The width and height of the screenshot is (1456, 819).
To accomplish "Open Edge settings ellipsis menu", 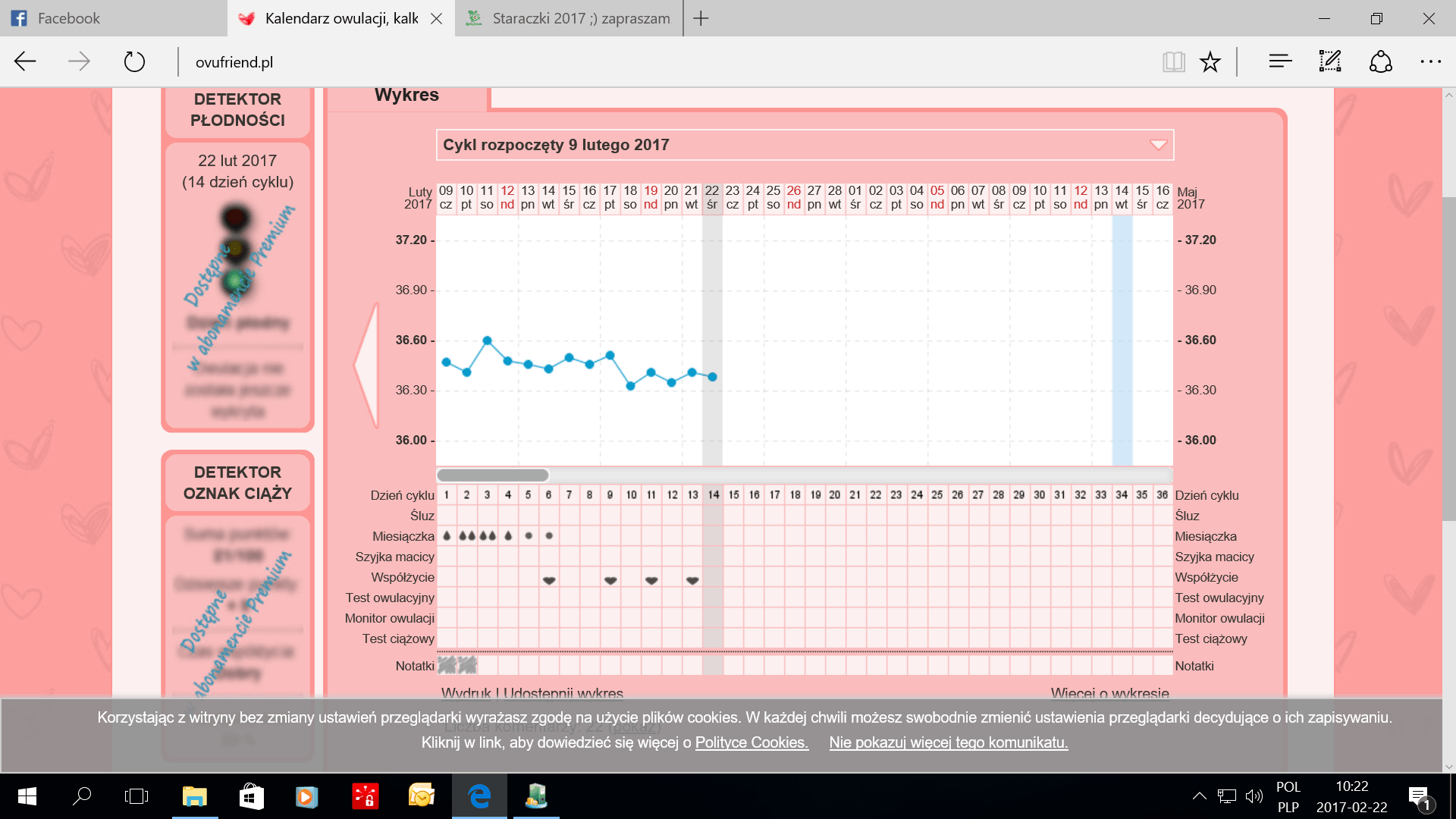I will (x=1430, y=61).
